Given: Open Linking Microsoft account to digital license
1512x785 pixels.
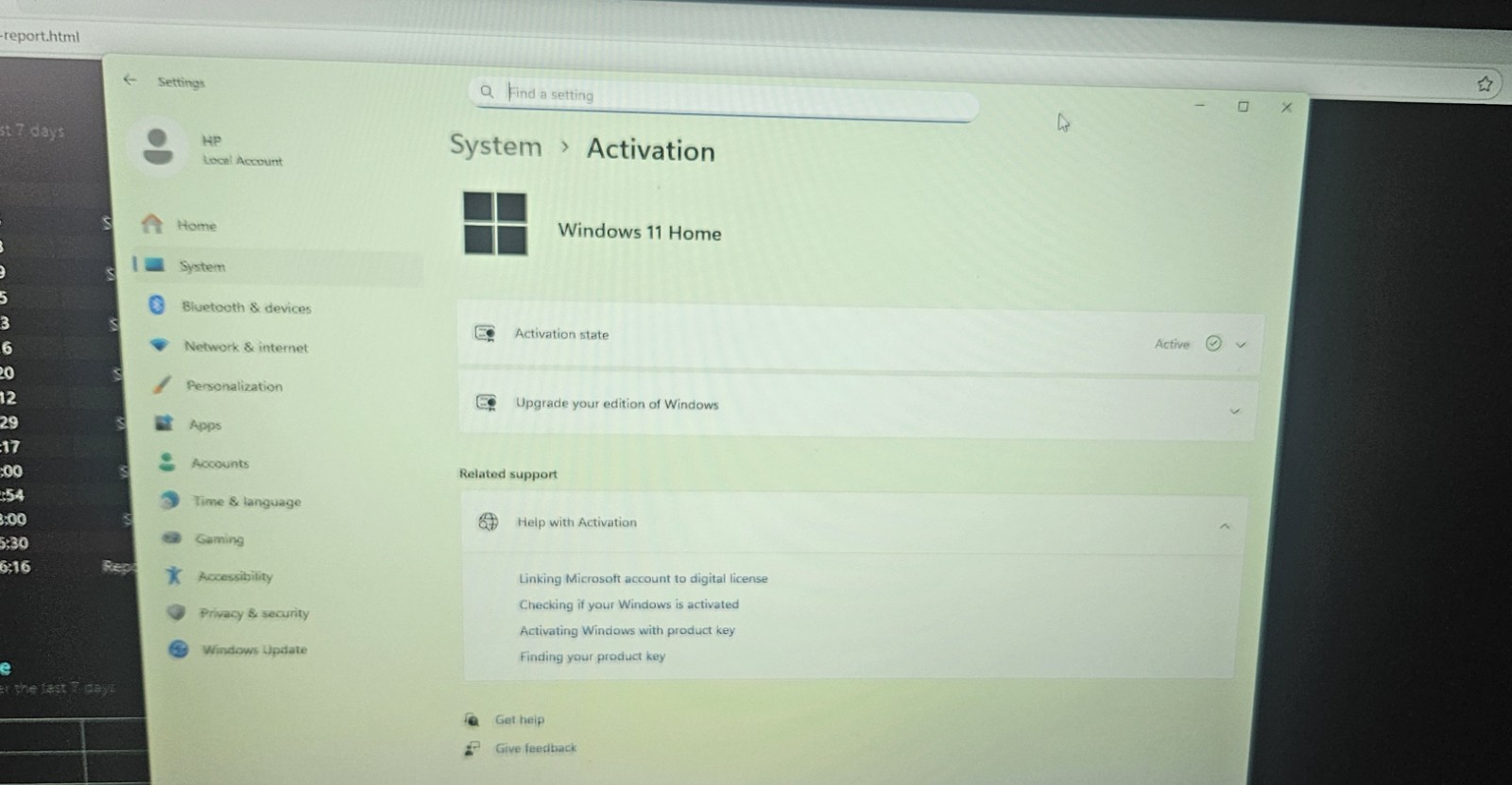Looking at the screenshot, I should (x=643, y=578).
